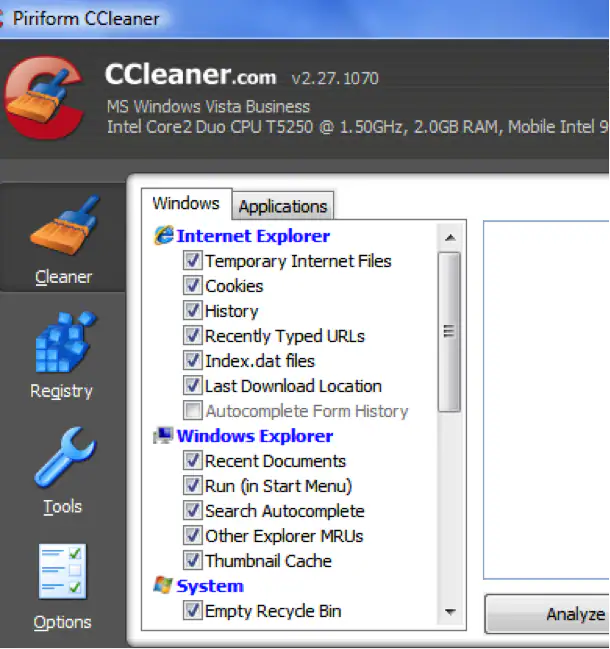Click the Cleaner label in sidebar

coord(64,276)
